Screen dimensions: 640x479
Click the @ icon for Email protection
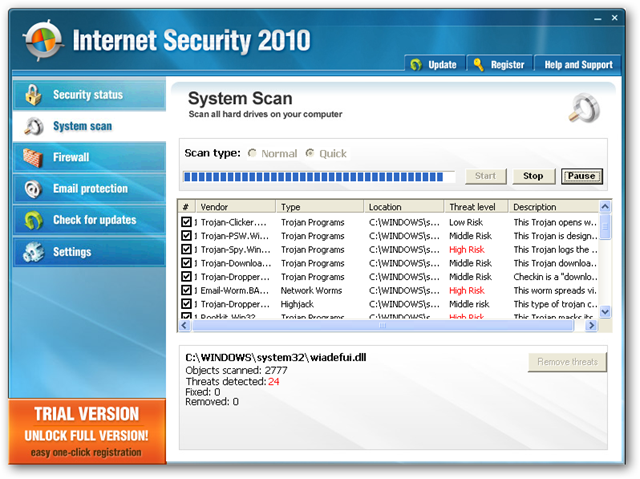point(33,189)
